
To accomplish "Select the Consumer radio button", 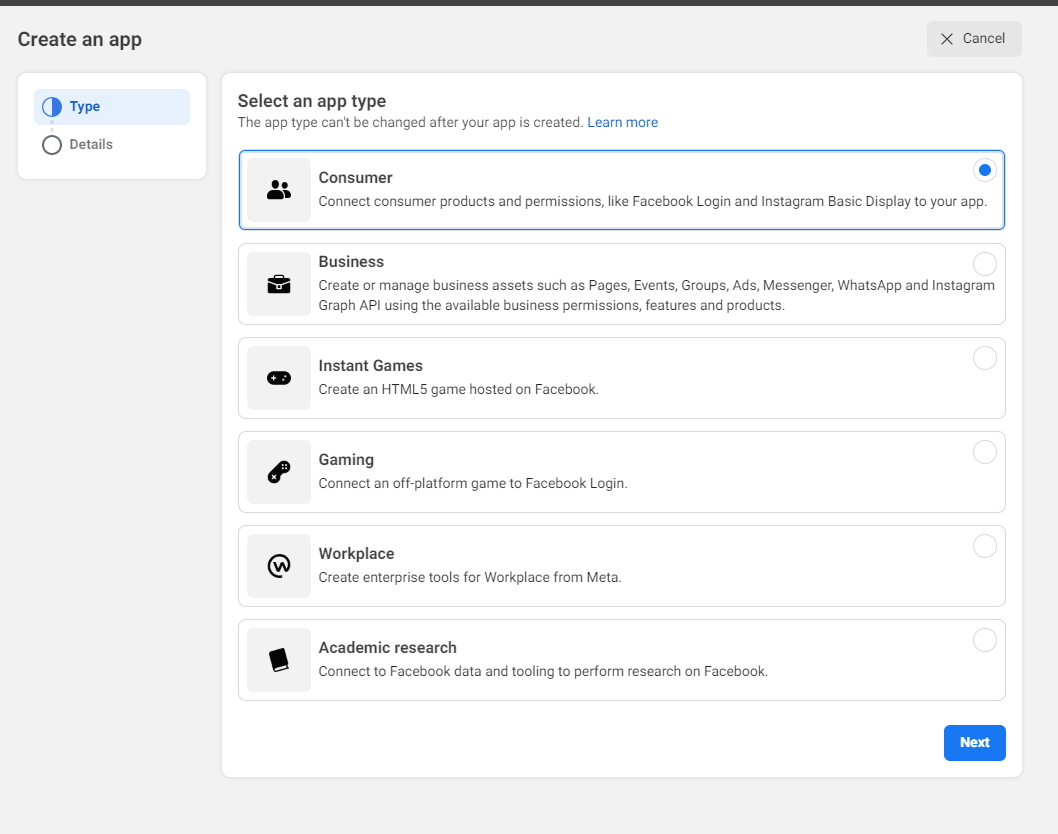I will tap(984, 170).
